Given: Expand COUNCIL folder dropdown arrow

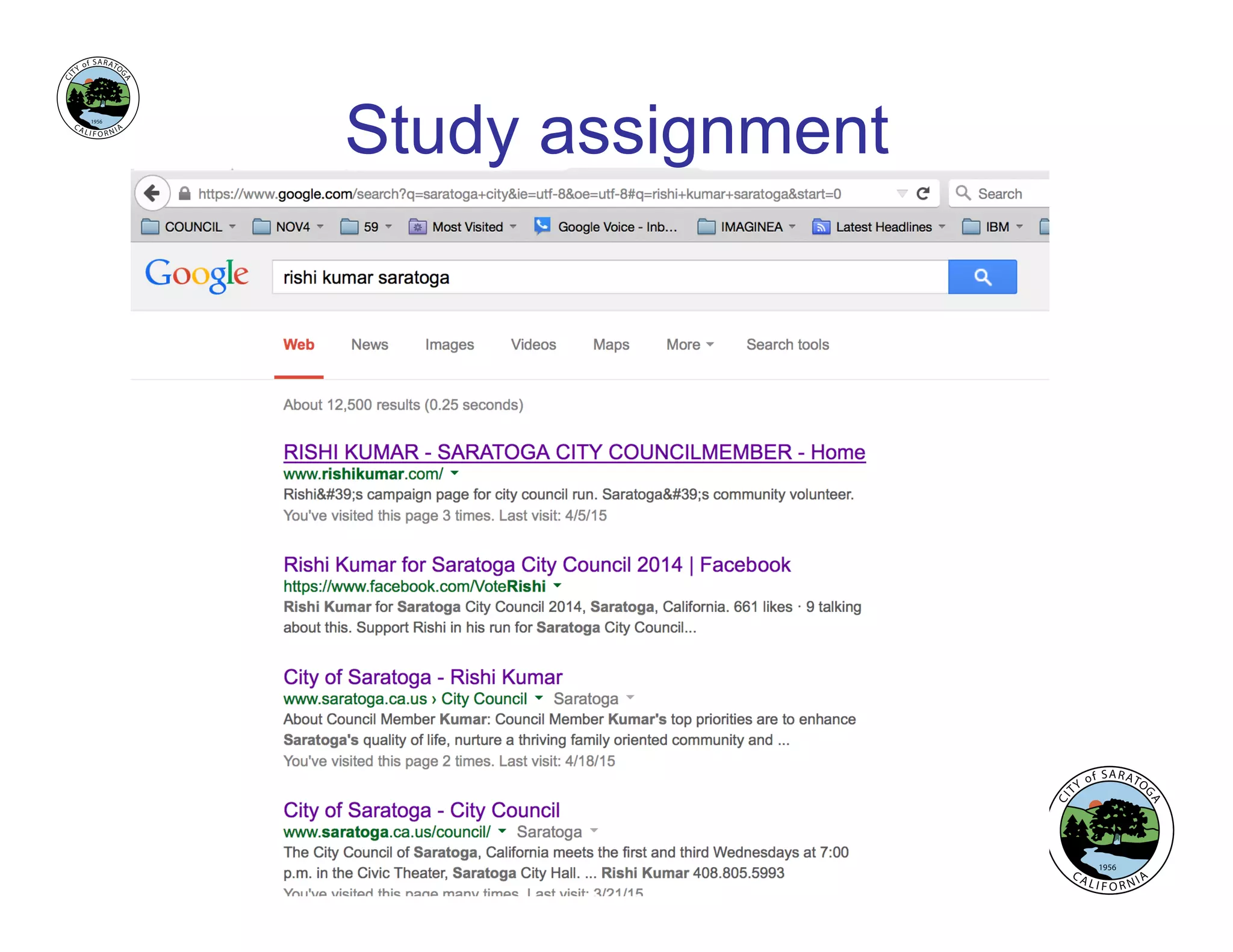Looking at the screenshot, I should point(232,227).
